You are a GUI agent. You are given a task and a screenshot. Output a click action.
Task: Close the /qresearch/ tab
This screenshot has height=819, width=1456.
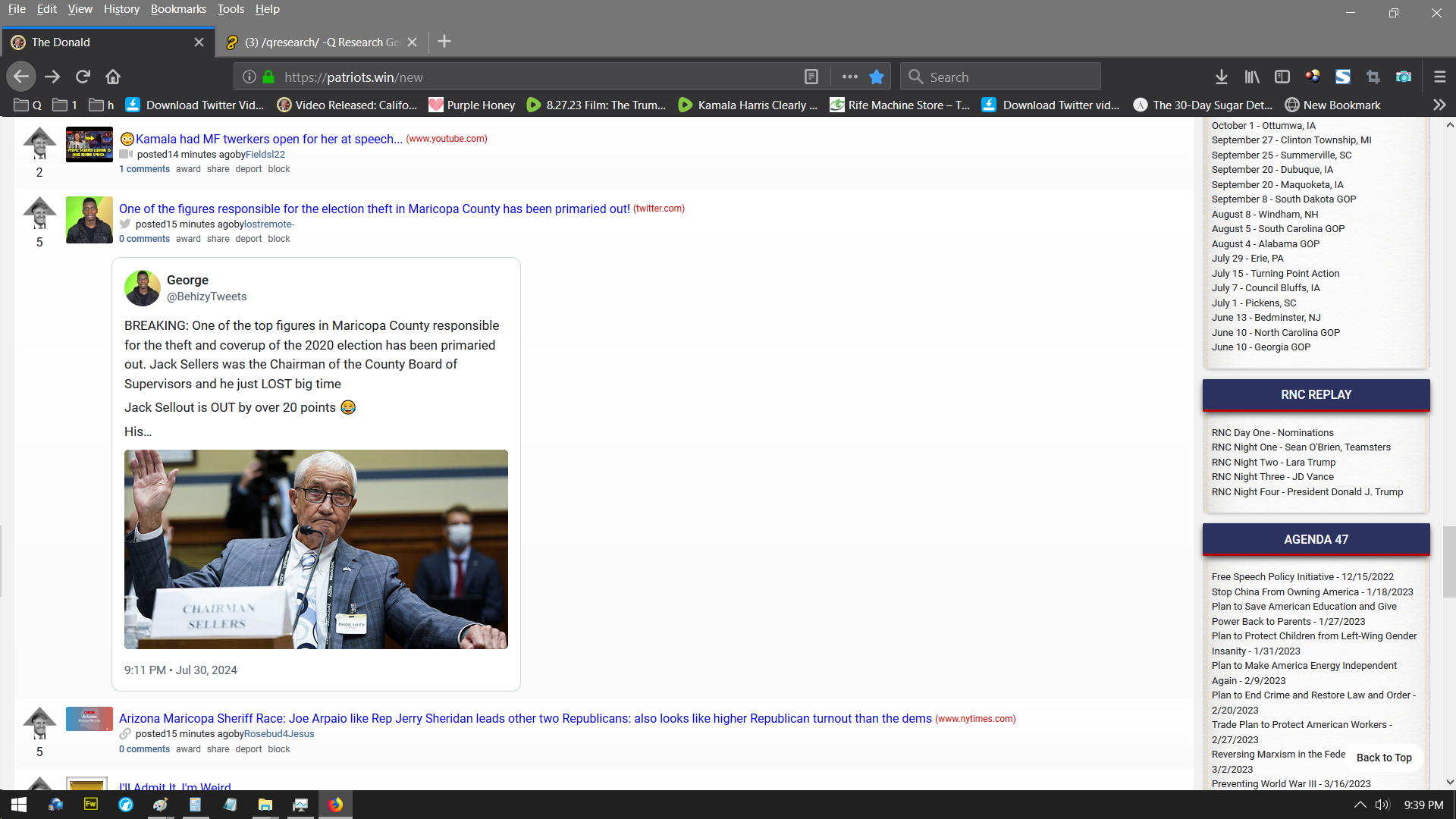coord(412,42)
